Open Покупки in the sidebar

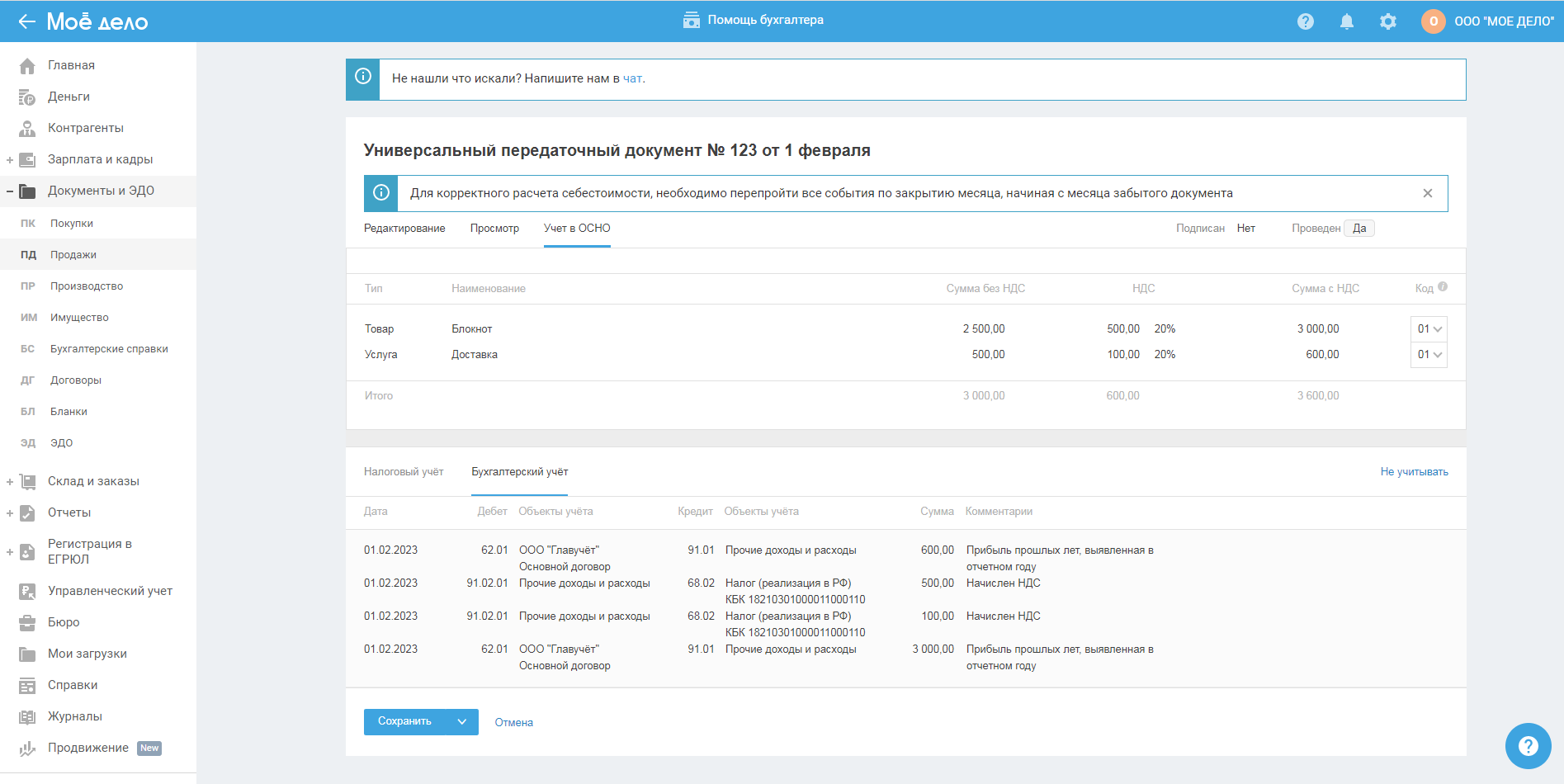(72, 224)
